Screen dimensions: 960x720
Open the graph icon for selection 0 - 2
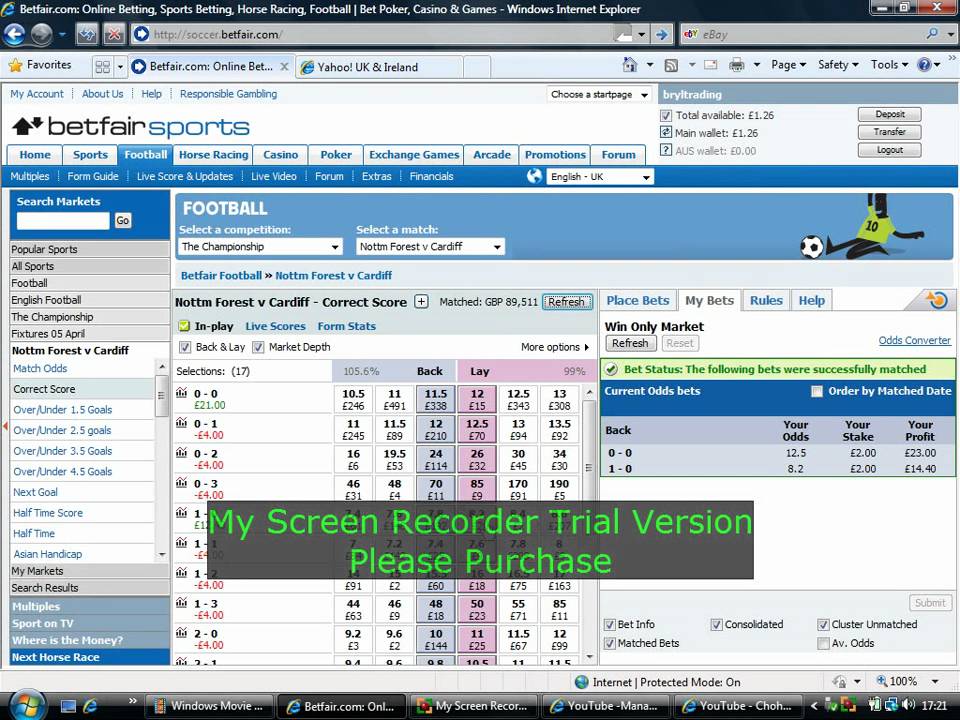click(181, 452)
